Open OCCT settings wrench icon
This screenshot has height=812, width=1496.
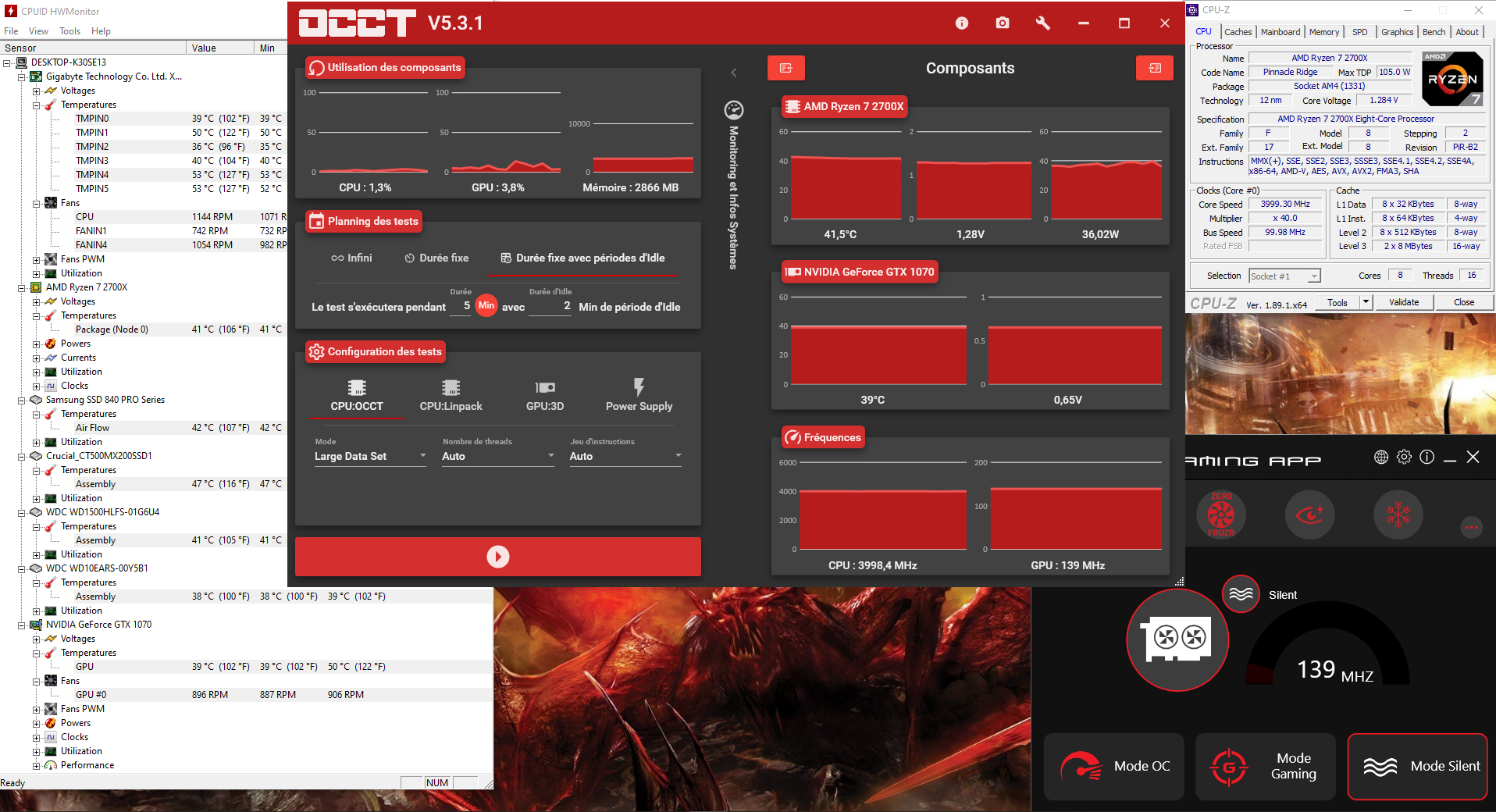[1043, 23]
